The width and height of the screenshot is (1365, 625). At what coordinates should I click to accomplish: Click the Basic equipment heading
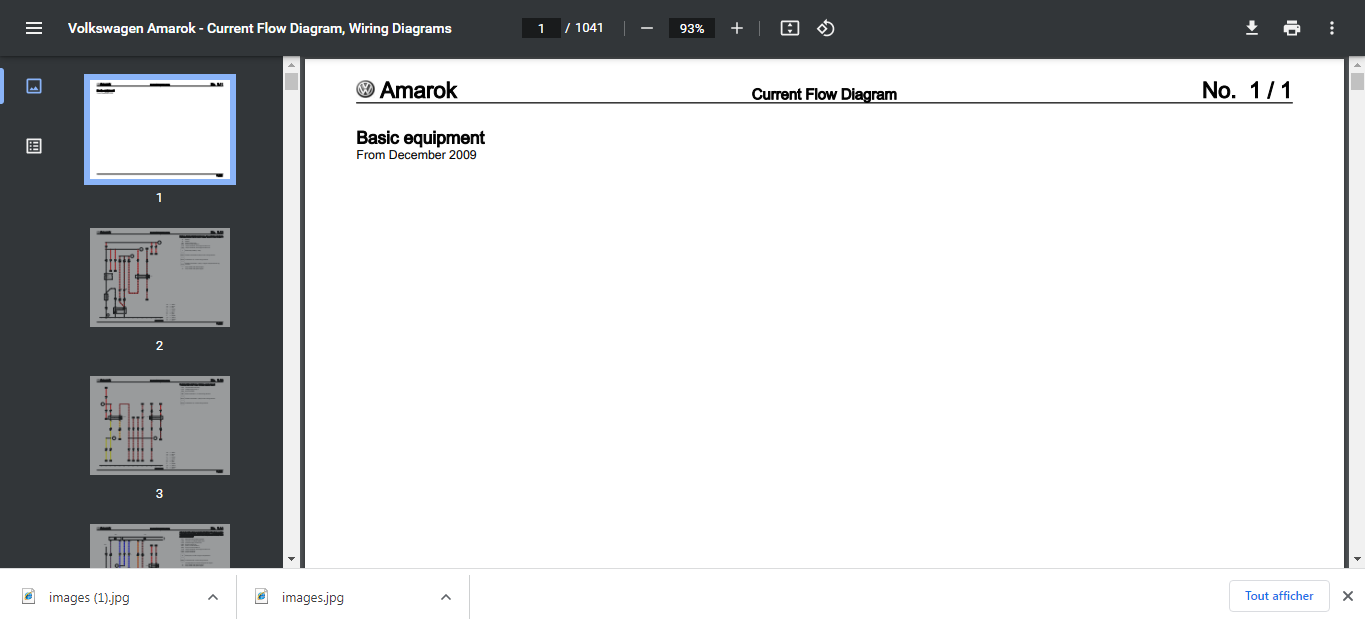click(x=420, y=137)
